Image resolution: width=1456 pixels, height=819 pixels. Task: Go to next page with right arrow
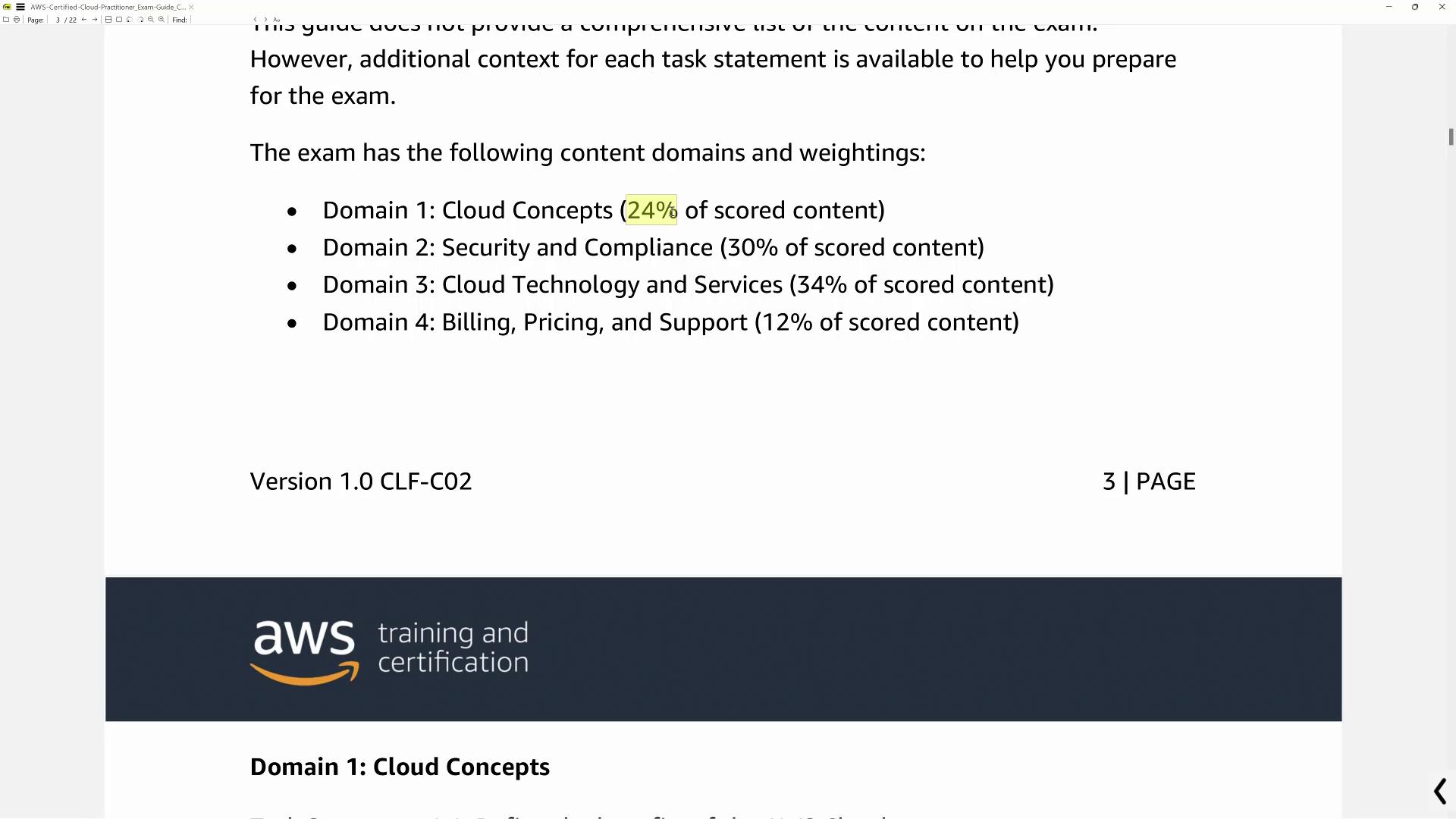(95, 20)
